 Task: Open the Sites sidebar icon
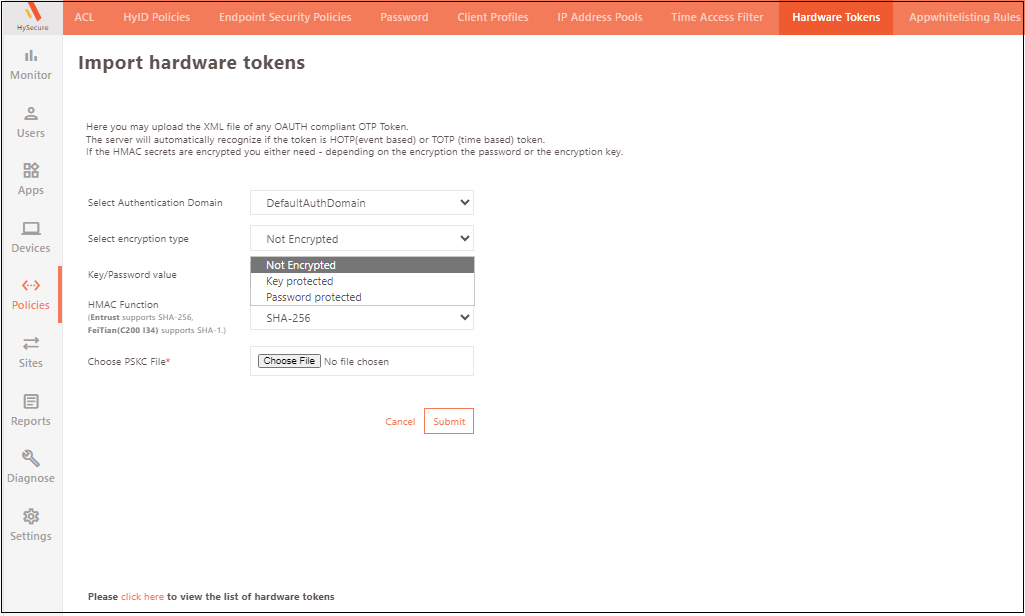(x=31, y=344)
